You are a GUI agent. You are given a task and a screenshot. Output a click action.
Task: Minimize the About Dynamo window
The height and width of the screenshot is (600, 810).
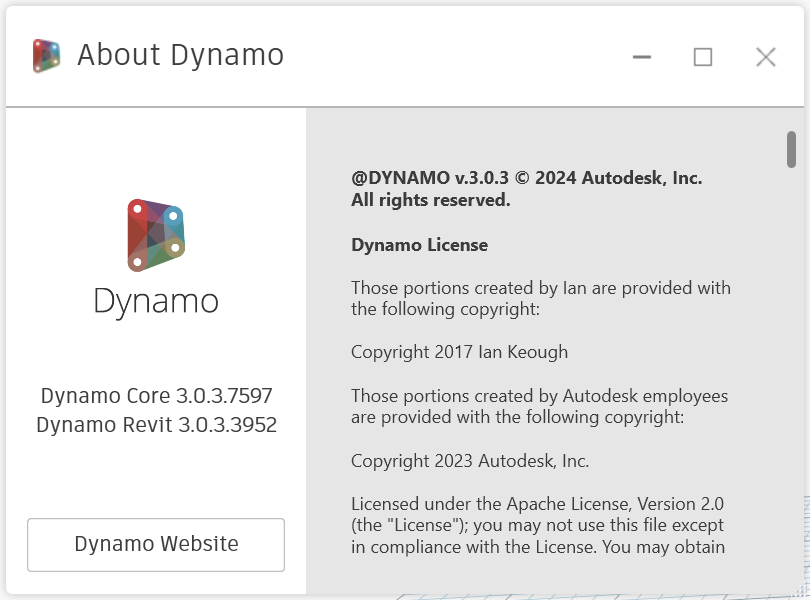tap(641, 57)
